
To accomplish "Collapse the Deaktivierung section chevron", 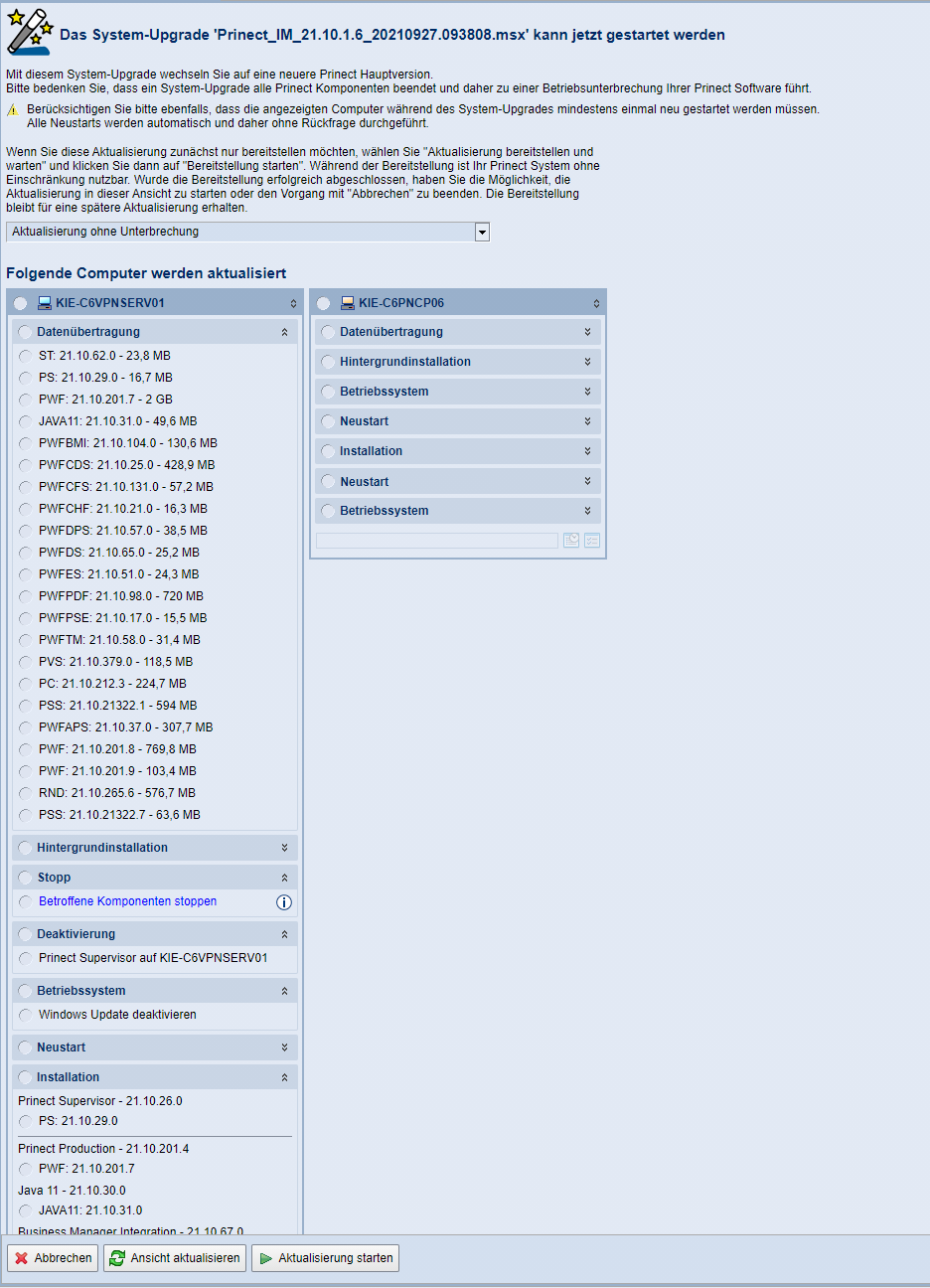I will [284, 934].
